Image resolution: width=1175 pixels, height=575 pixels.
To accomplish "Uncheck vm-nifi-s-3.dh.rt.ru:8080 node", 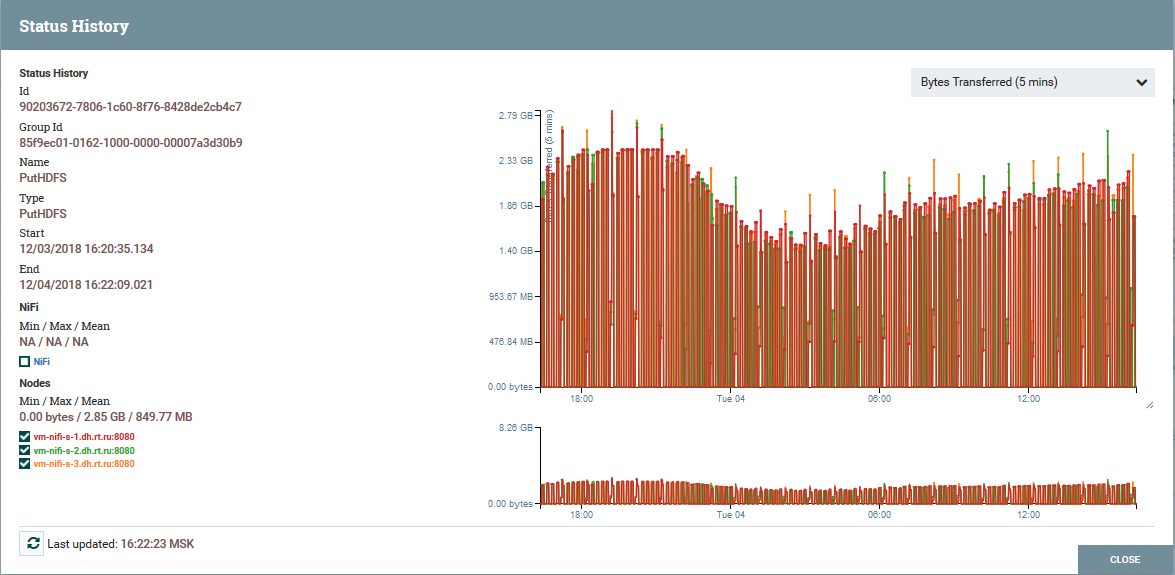I will (x=25, y=464).
